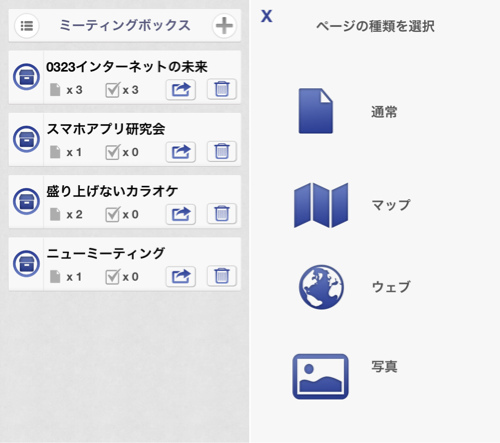Click the box icon of 0323インターネットの未来
Screen dimensions: 500x443
(x=26, y=77)
